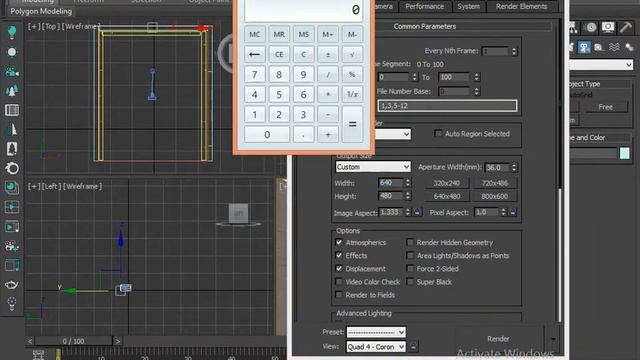Check Area Lights/Shadows as Points
640x360 pixels.
410,256
